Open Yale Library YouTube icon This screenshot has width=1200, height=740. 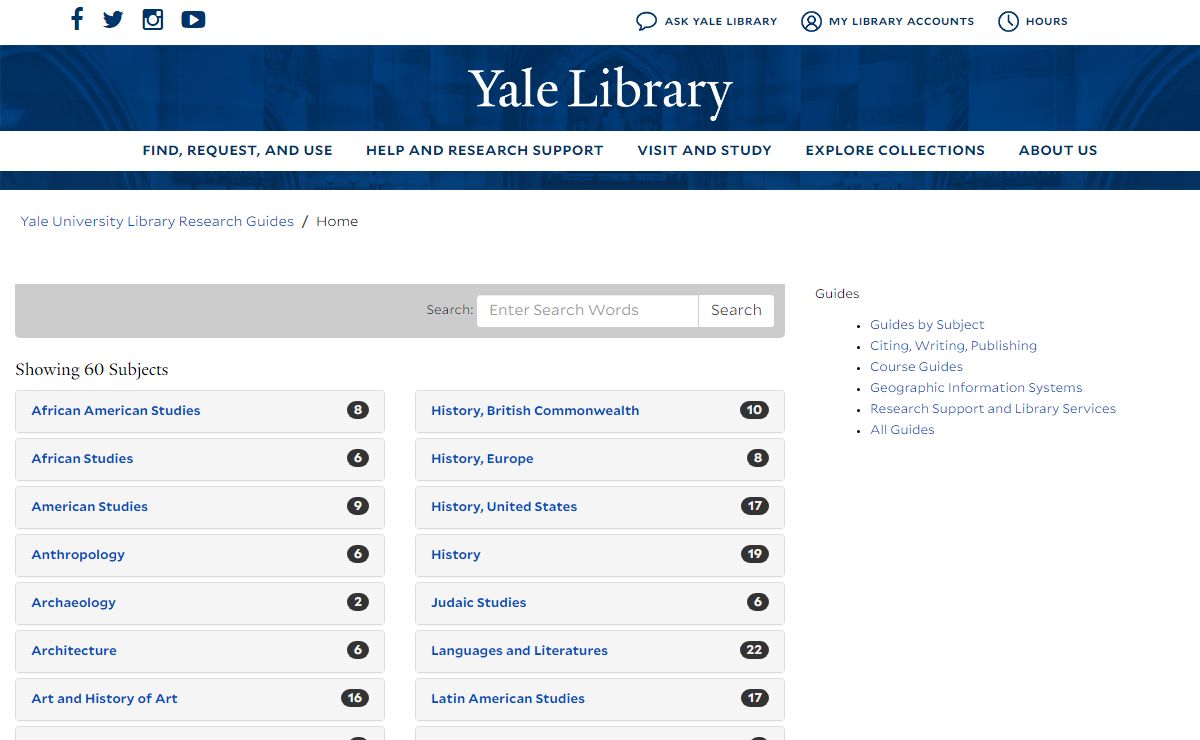193,19
